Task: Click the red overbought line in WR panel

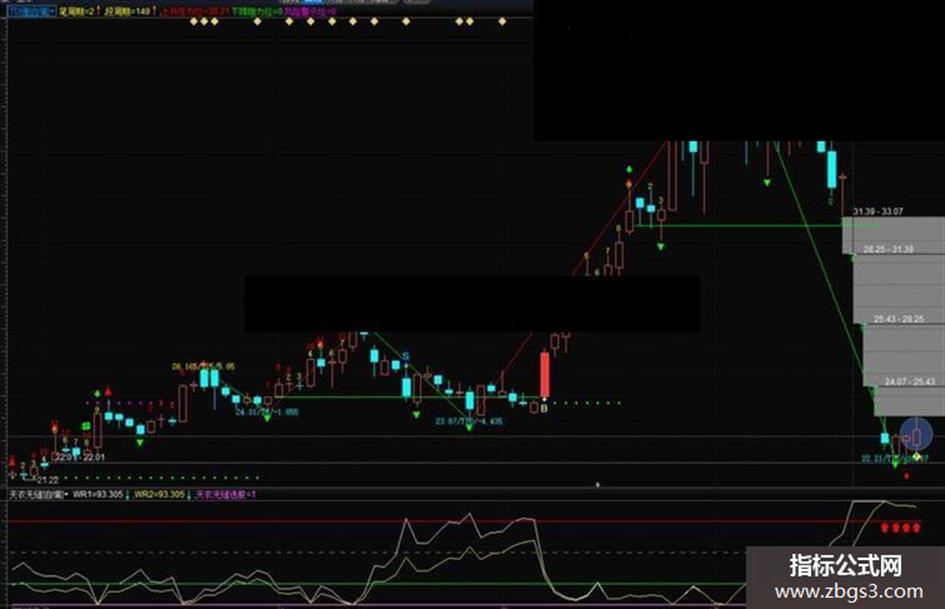Action: [464, 521]
